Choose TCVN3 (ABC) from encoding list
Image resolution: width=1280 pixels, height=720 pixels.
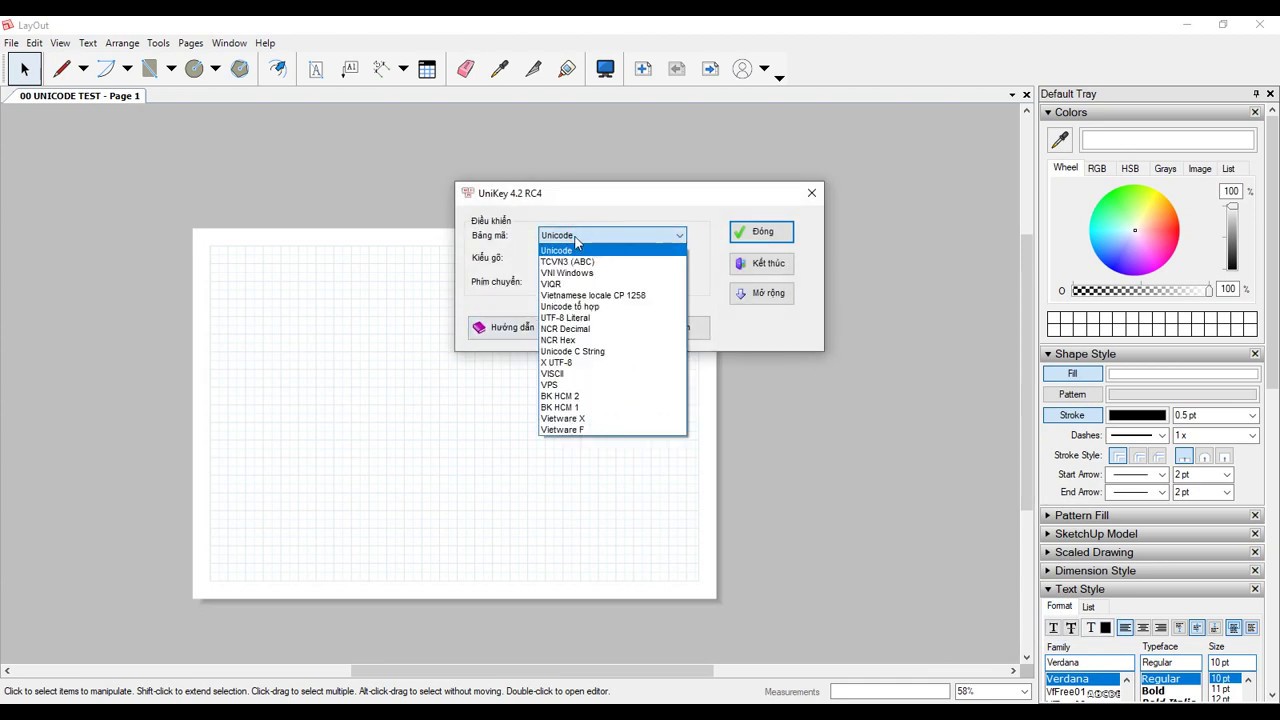click(x=612, y=262)
